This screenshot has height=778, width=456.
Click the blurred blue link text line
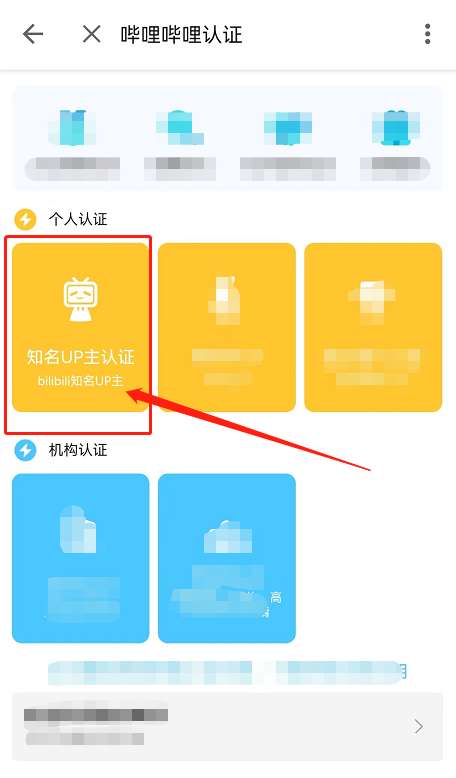click(227, 673)
